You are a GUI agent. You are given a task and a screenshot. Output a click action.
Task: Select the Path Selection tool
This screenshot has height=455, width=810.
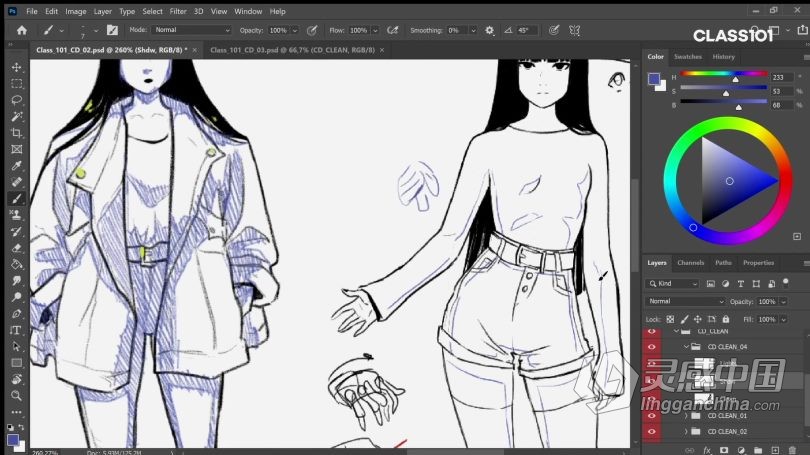point(17,347)
